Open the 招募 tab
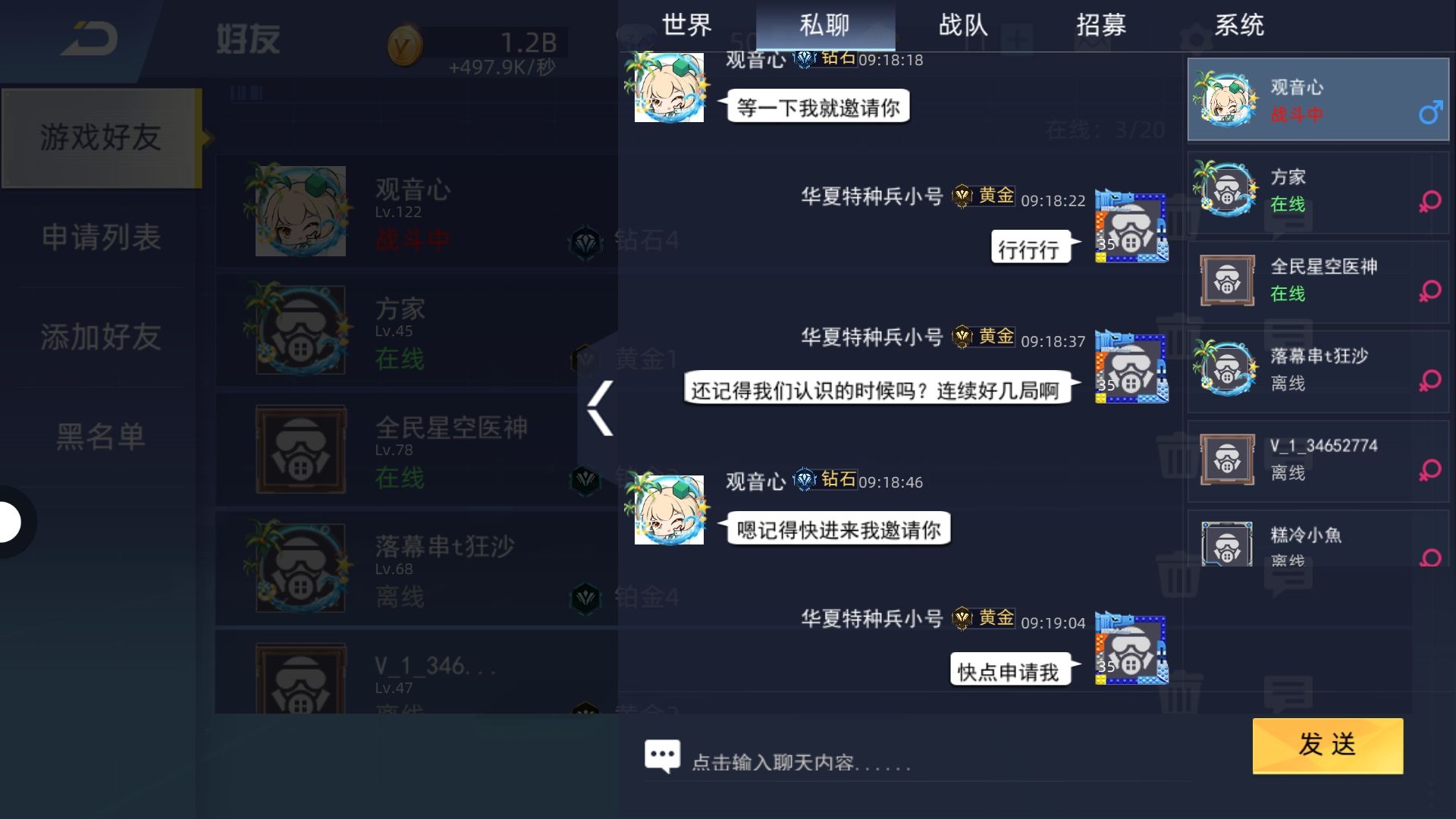The width and height of the screenshot is (1456, 819). pos(1101,25)
